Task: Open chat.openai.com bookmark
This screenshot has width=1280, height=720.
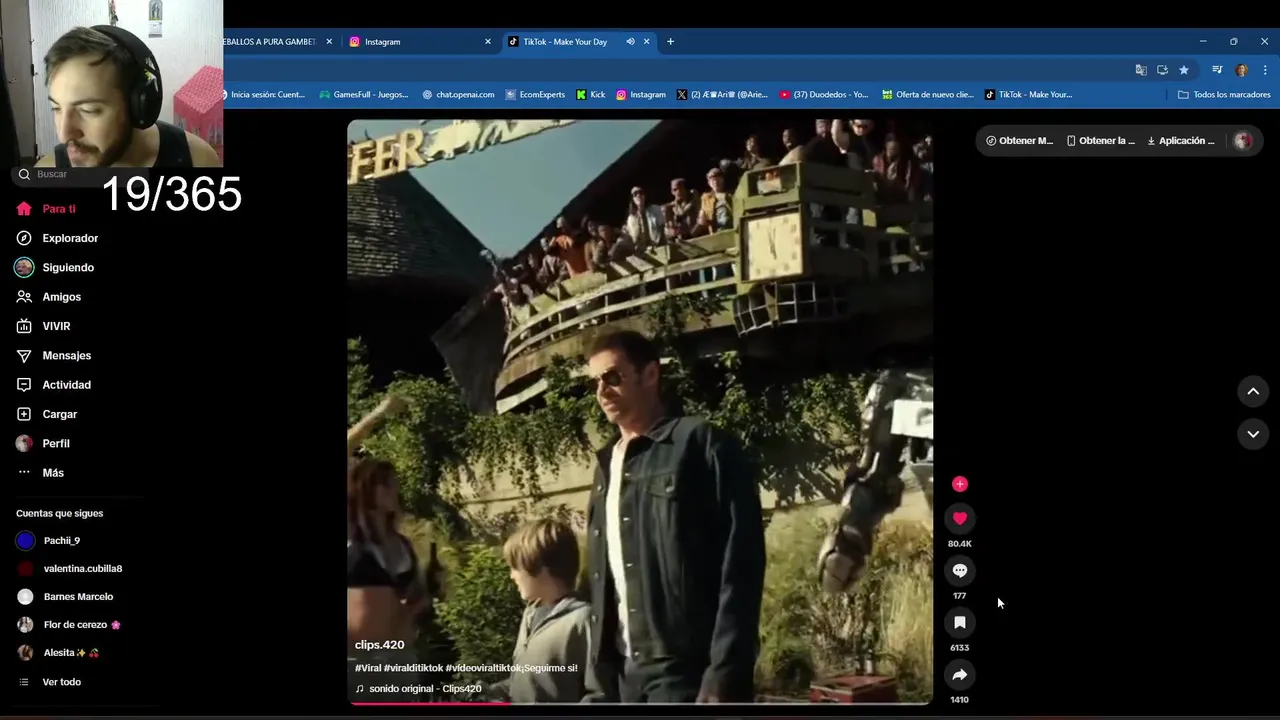Action: tap(458, 95)
